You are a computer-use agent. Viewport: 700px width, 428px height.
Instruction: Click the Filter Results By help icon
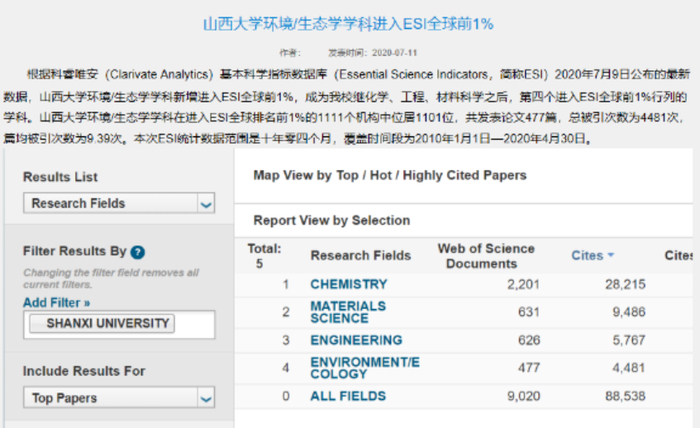click(138, 253)
